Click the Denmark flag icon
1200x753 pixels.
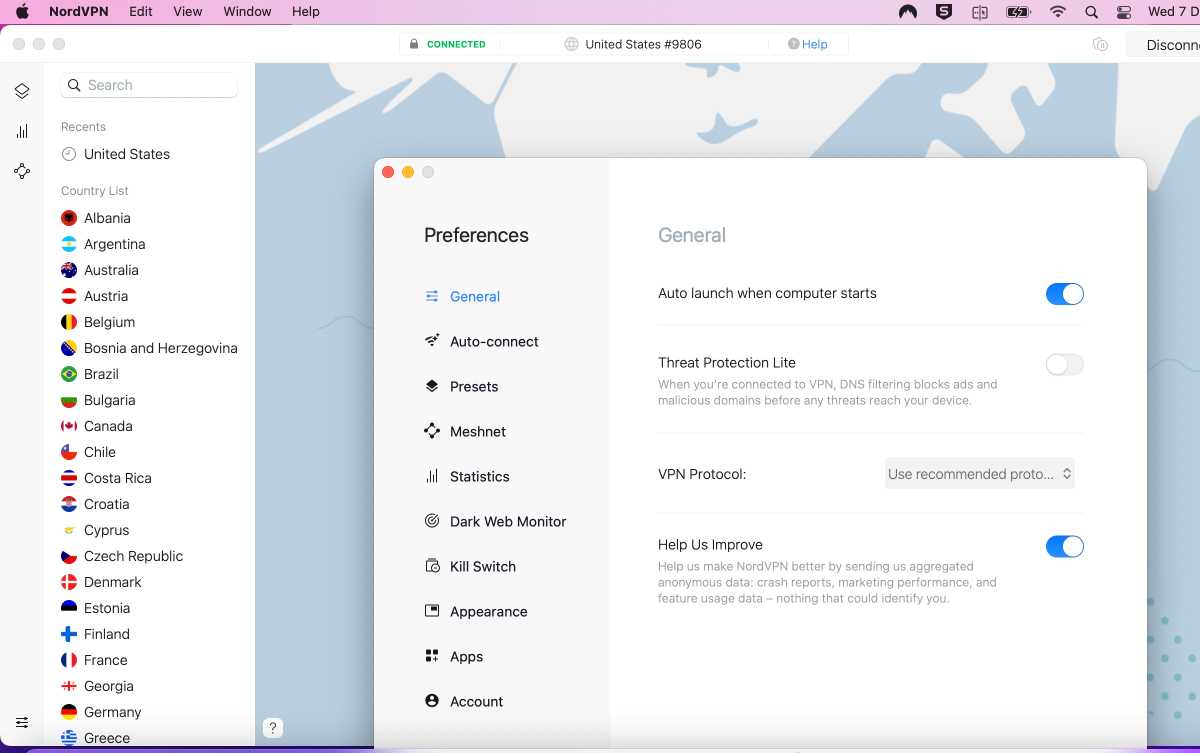pos(69,582)
